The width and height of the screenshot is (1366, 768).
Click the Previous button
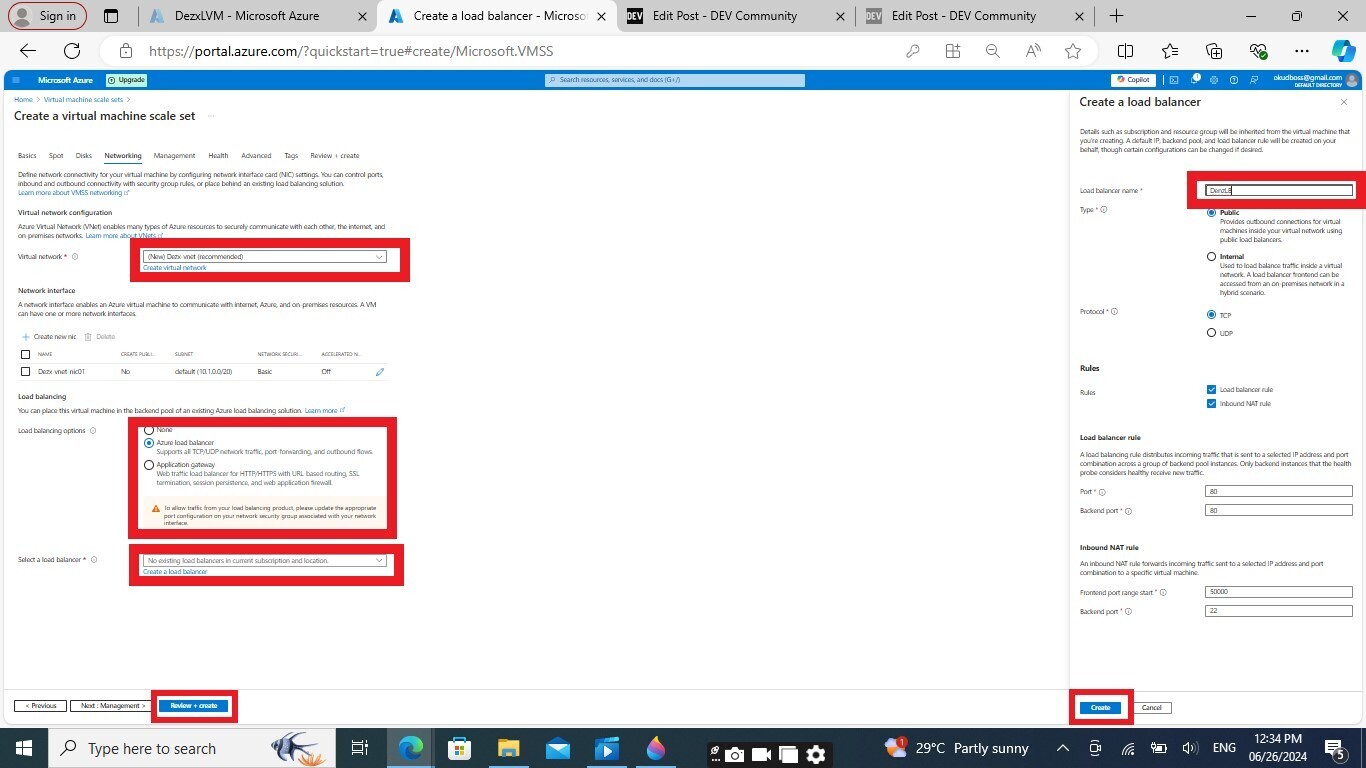tap(41, 706)
